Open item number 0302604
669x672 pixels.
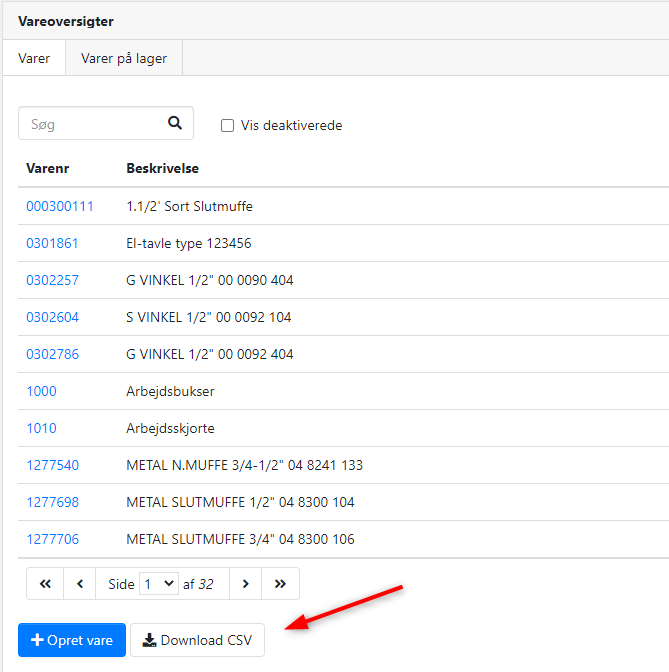tap(52, 317)
